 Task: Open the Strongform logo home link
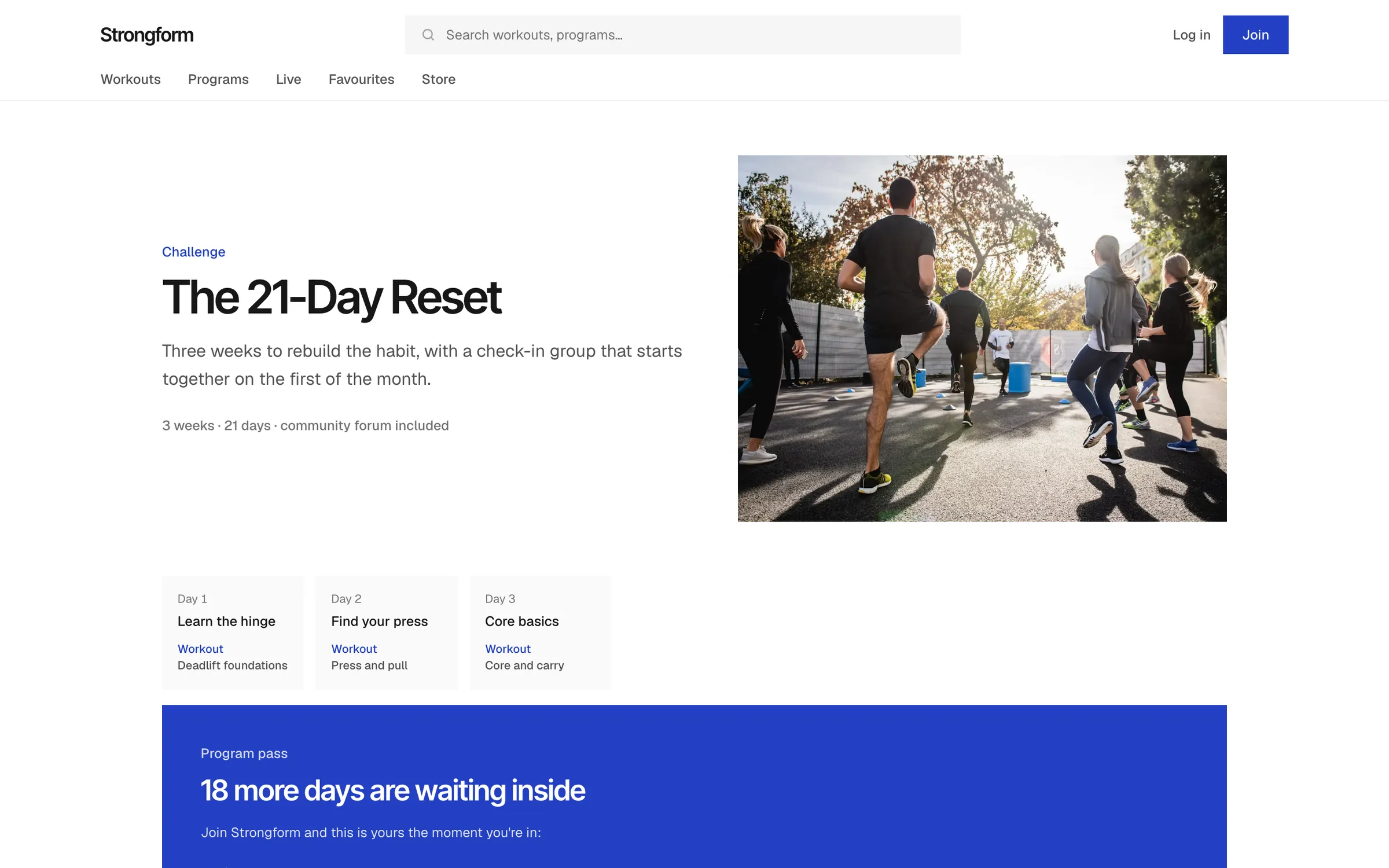click(x=147, y=35)
